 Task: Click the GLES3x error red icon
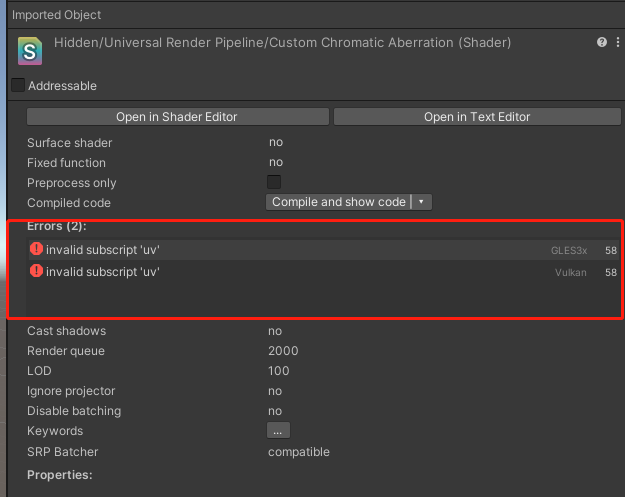coord(37,250)
